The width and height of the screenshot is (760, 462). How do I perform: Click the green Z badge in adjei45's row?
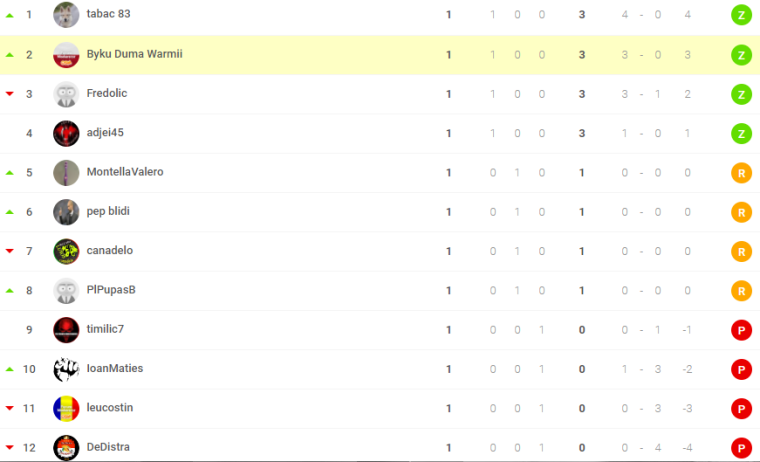click(x=741, y=134)
